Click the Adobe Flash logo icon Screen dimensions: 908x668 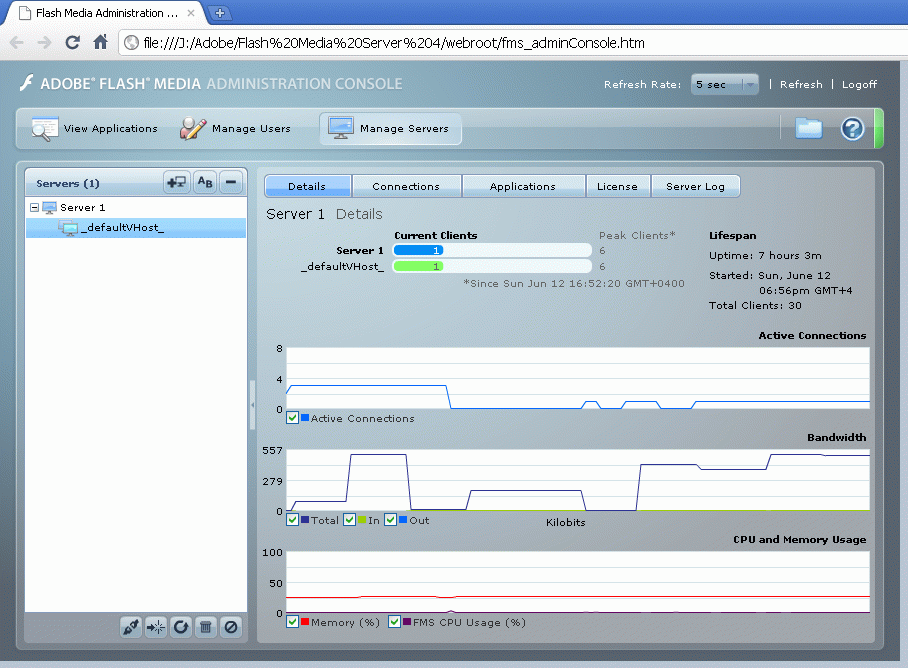(26, 83)
